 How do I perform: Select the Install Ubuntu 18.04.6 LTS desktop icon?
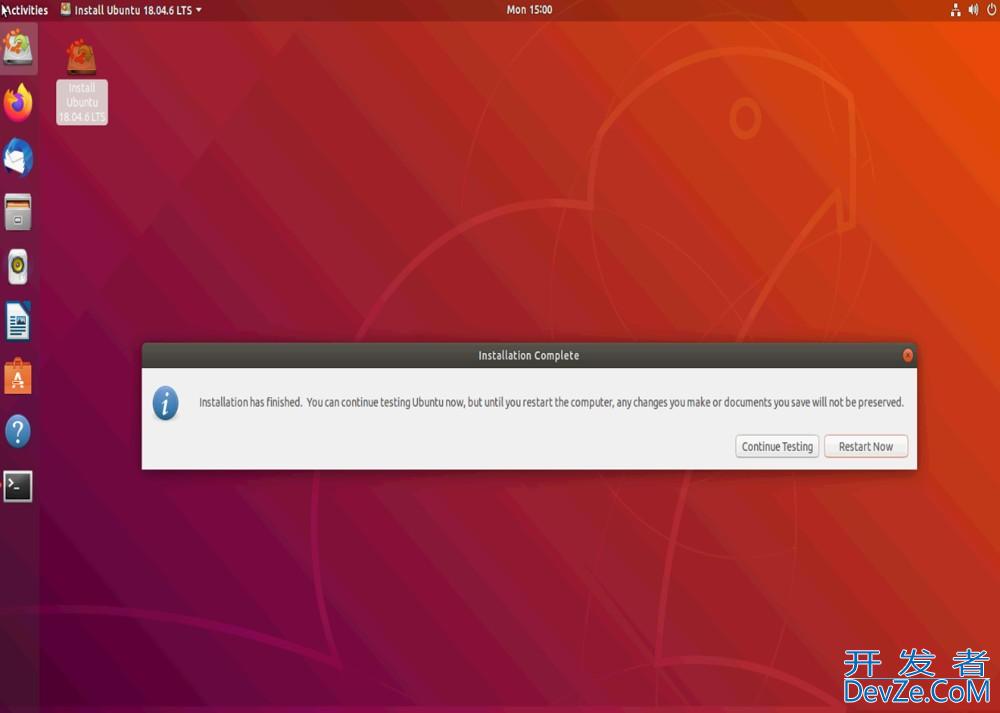[x=82, y=82]
